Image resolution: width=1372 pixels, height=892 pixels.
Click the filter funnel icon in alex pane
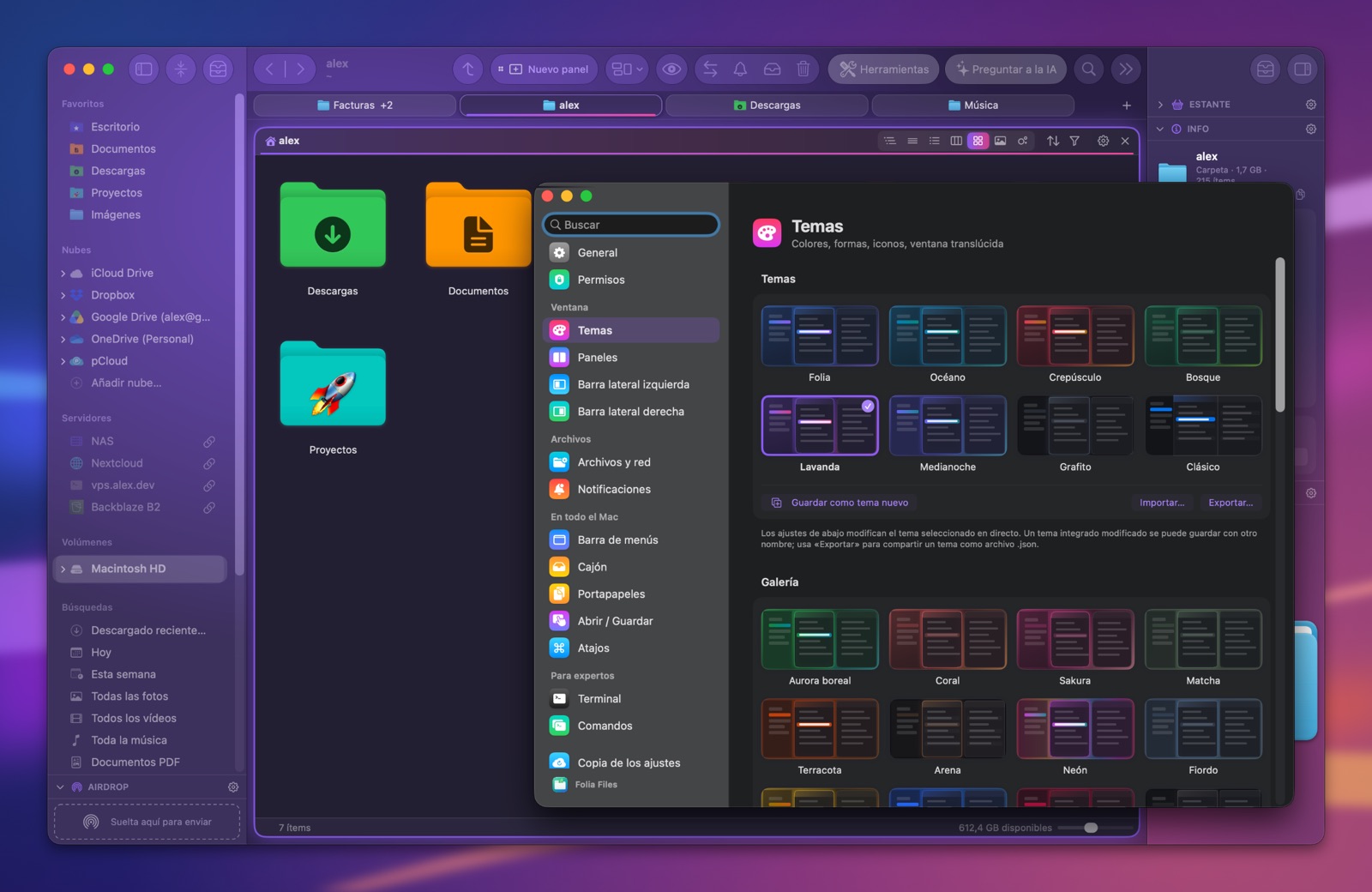coord(1074,141)
